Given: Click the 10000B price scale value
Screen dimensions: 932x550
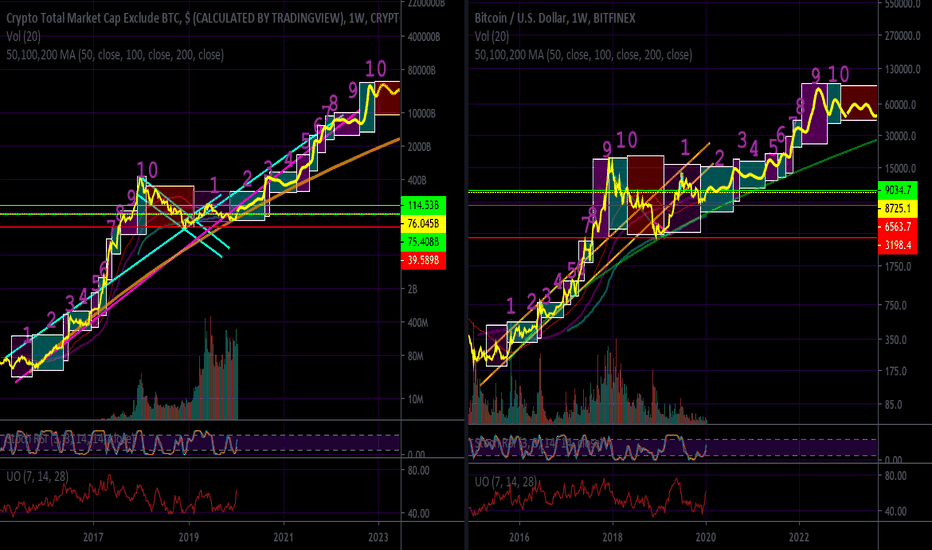Looking at the screenshot, I should (x=421, y=113).
